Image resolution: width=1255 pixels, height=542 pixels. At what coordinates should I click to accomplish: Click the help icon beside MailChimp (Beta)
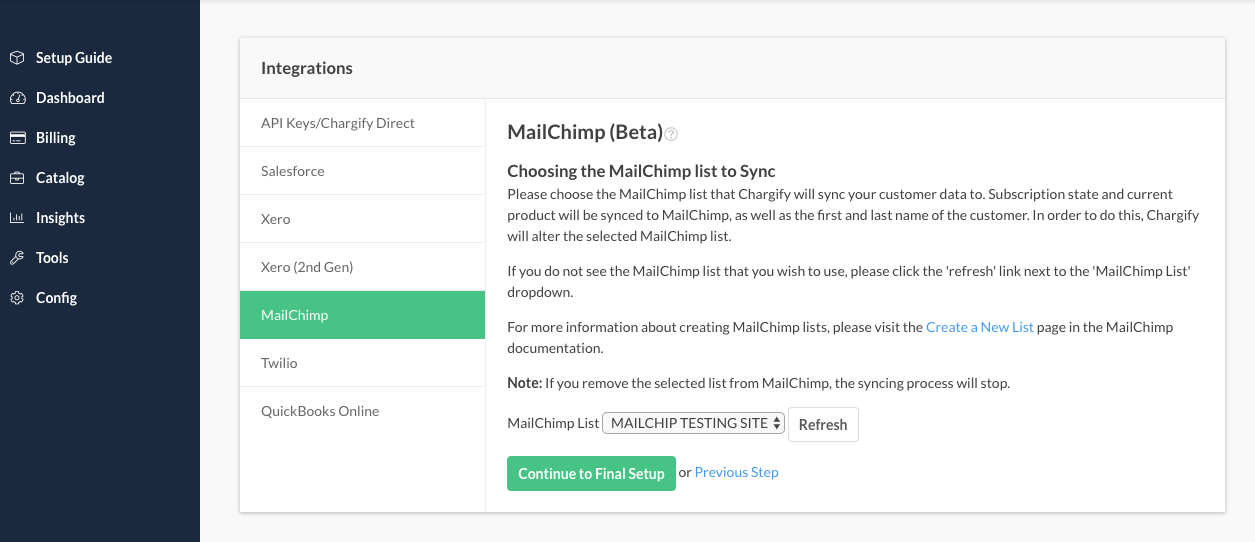click(x=672, y=134)
